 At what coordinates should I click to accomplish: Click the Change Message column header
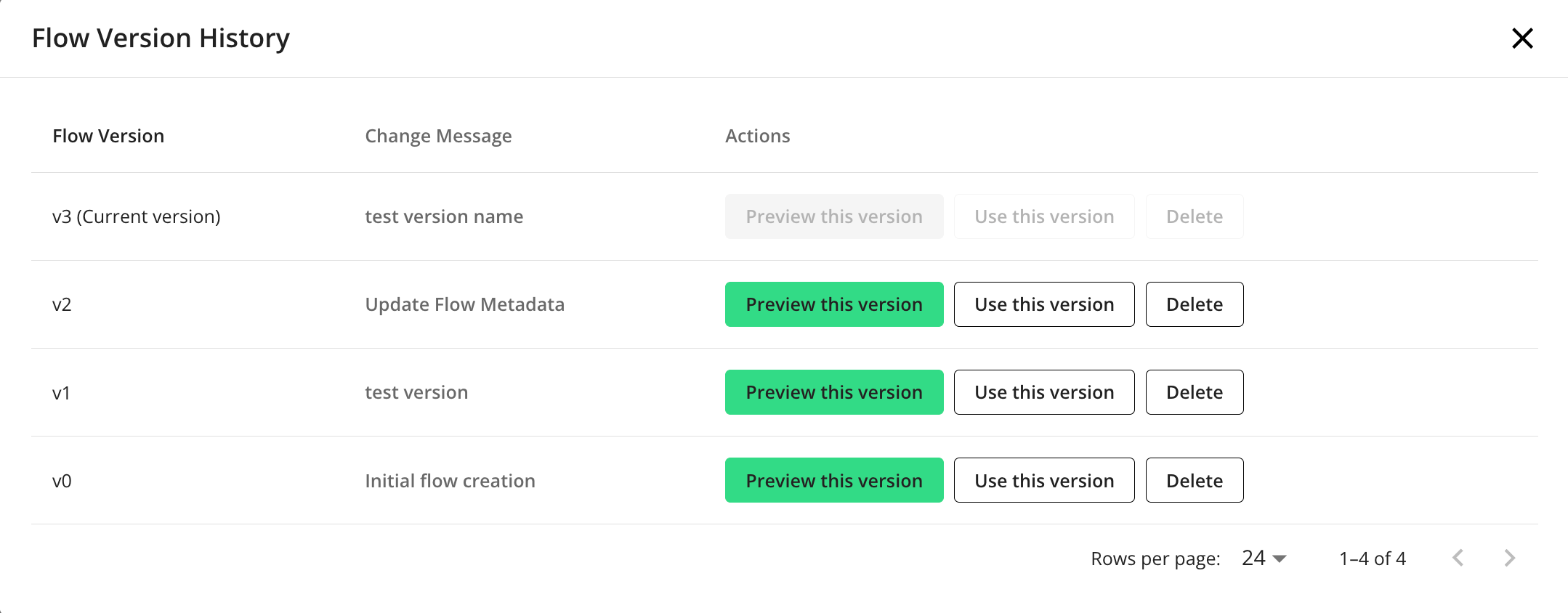438,136
